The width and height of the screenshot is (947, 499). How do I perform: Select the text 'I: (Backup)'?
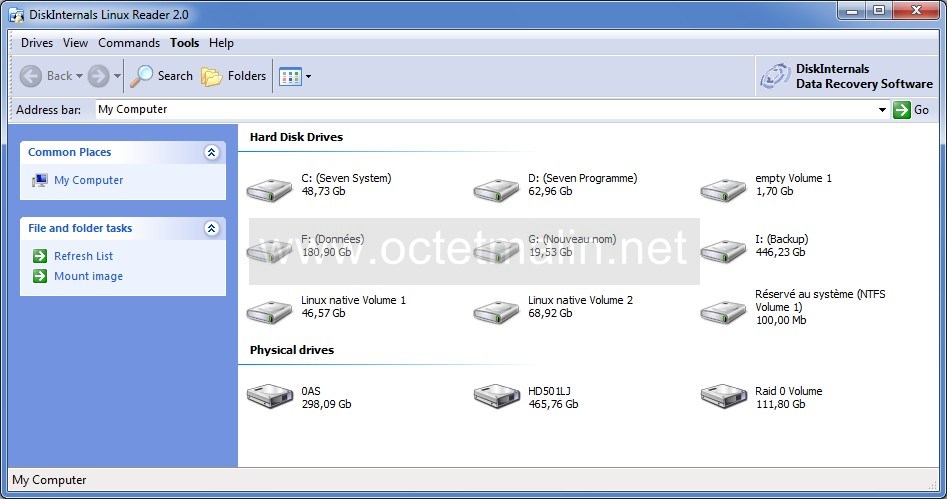point(782,239)
